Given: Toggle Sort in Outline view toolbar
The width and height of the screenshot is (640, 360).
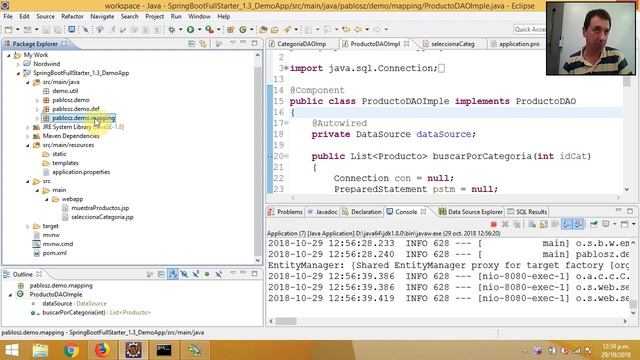Looking at the screenshot, I should tap(173, 274).
